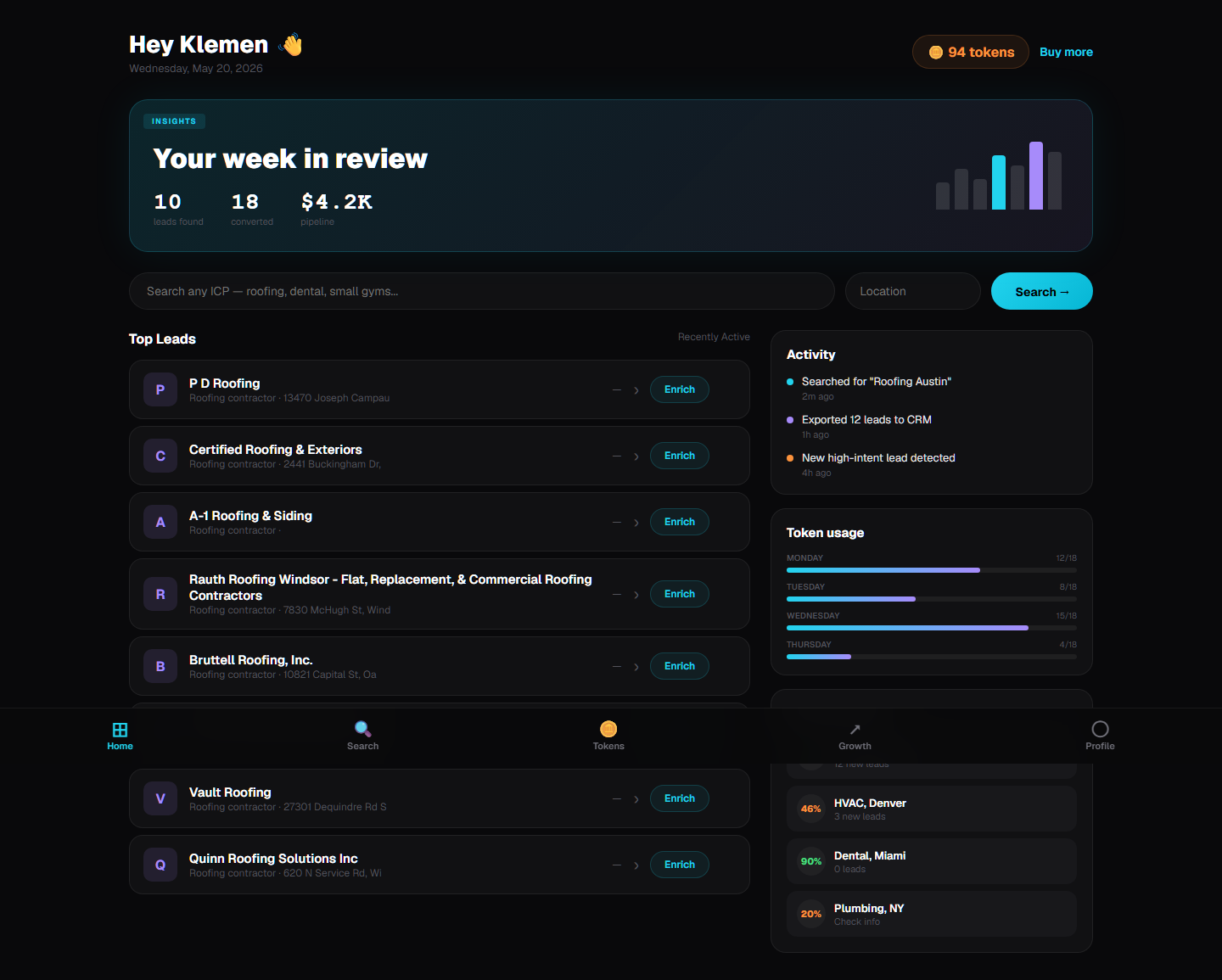Click the 46% badge on HVAC, Denver
Screen dimensions: 1222x980
[x=811, y=809]
